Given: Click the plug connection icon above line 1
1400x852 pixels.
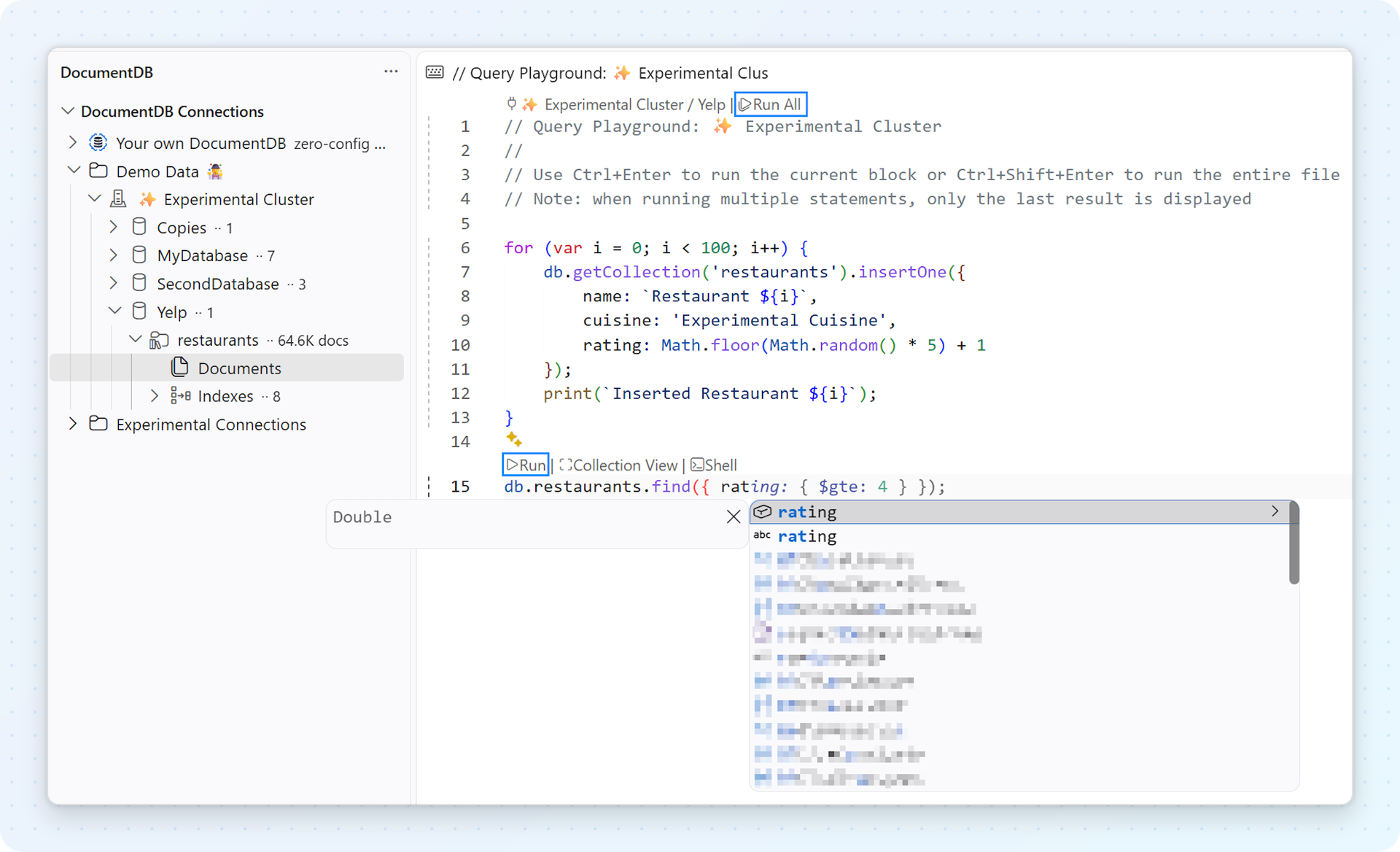Looking at the screenshot, I should [512, 104].
